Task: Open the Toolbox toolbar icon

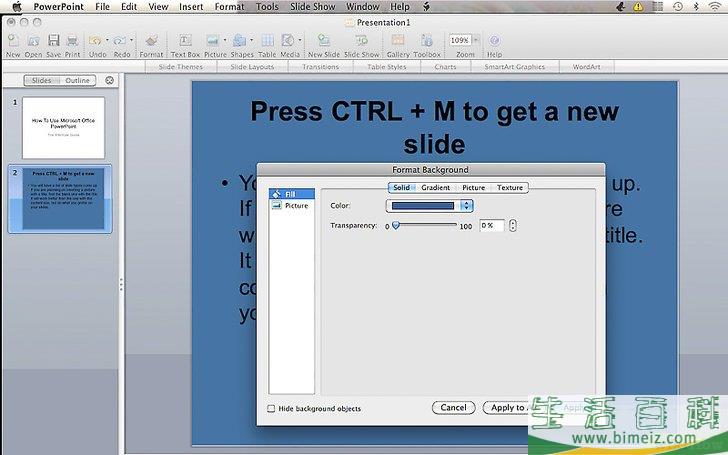Action: (427, 41)
